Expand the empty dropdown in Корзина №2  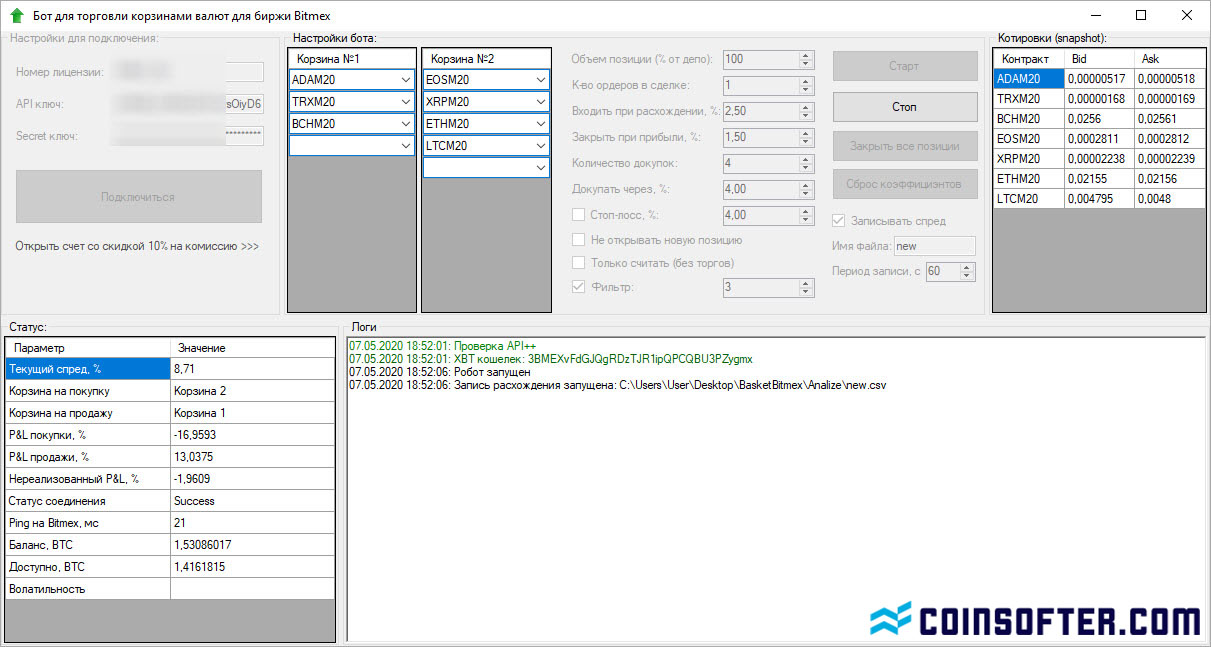coord(541,167)
